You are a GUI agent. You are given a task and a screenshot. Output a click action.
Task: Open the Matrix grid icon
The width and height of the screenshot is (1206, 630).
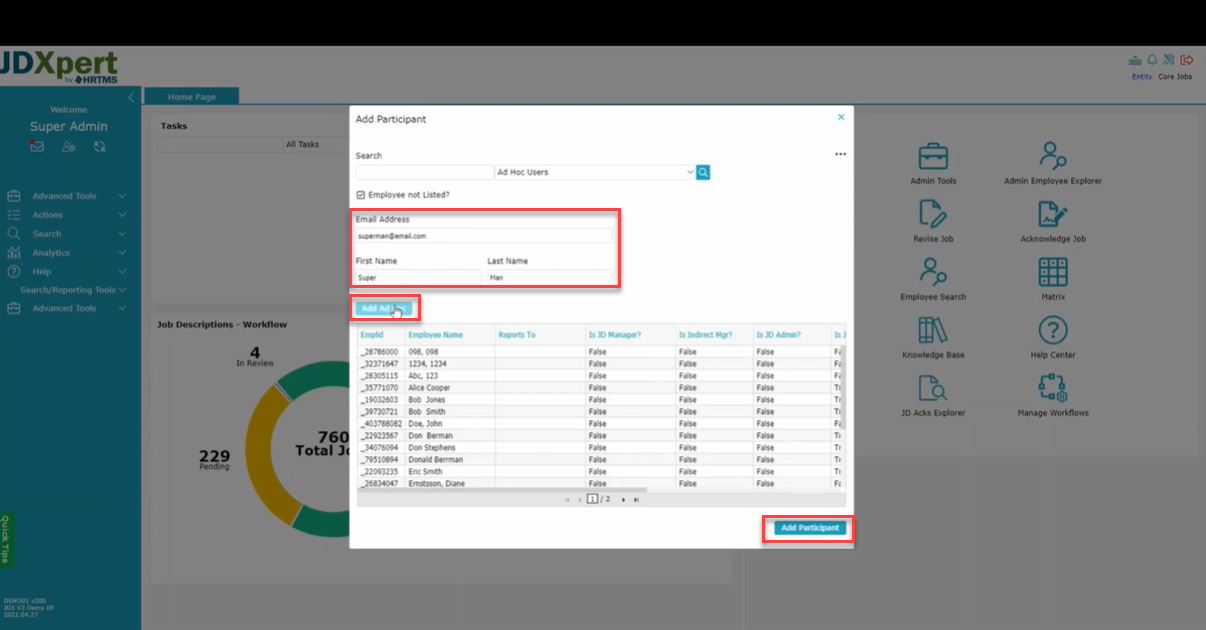click(1052, 272)
